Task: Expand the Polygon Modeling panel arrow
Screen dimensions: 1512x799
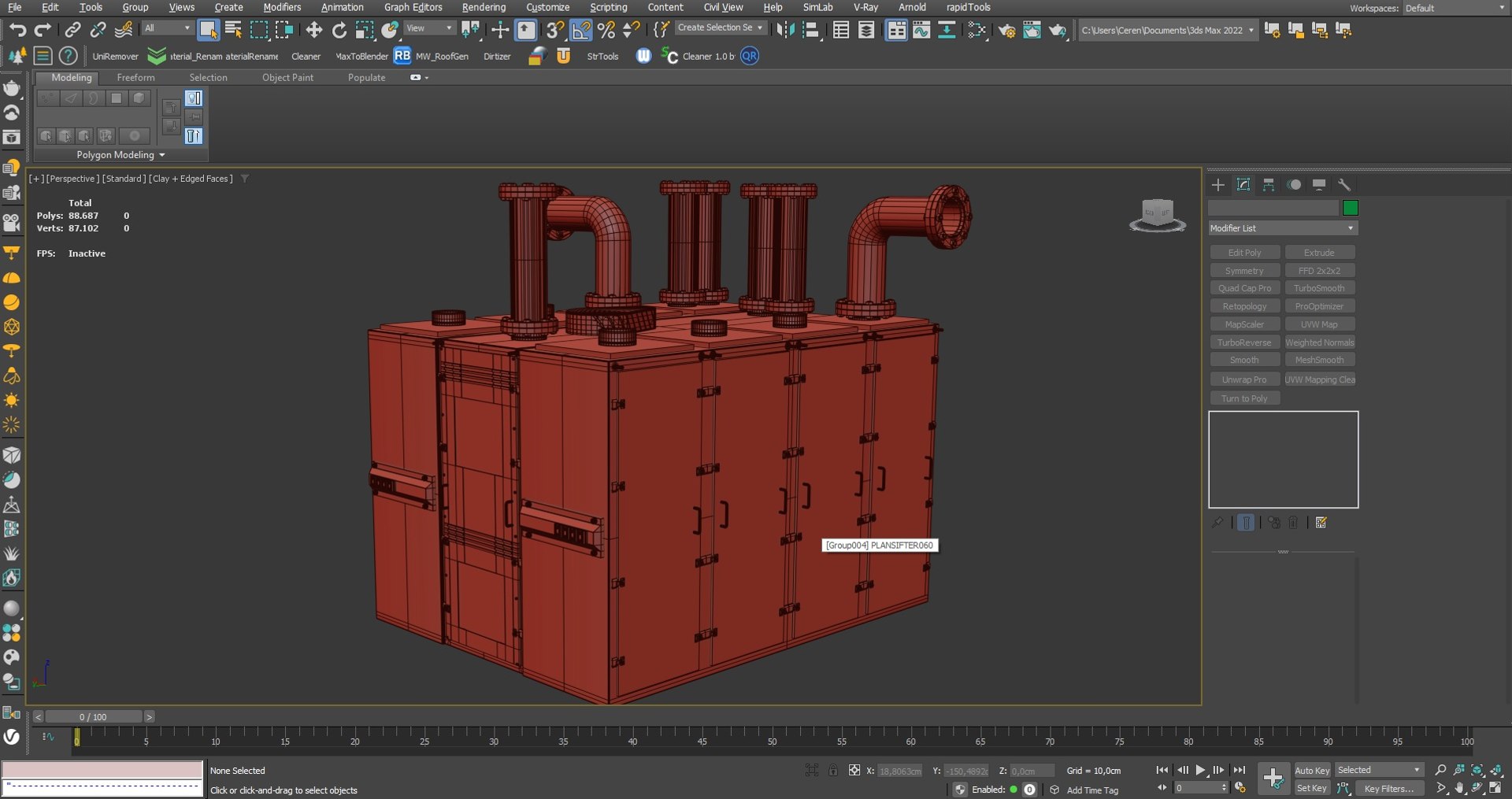Action: [162, 155]
